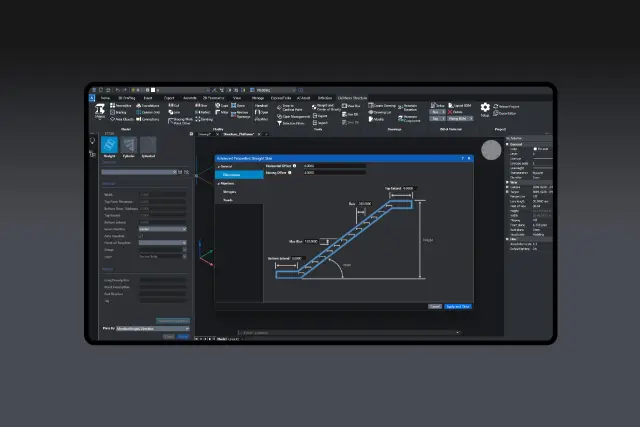Click the Generate Elevation tool
This screenshot has height=427, width=640.
click(x=408, y=108)
